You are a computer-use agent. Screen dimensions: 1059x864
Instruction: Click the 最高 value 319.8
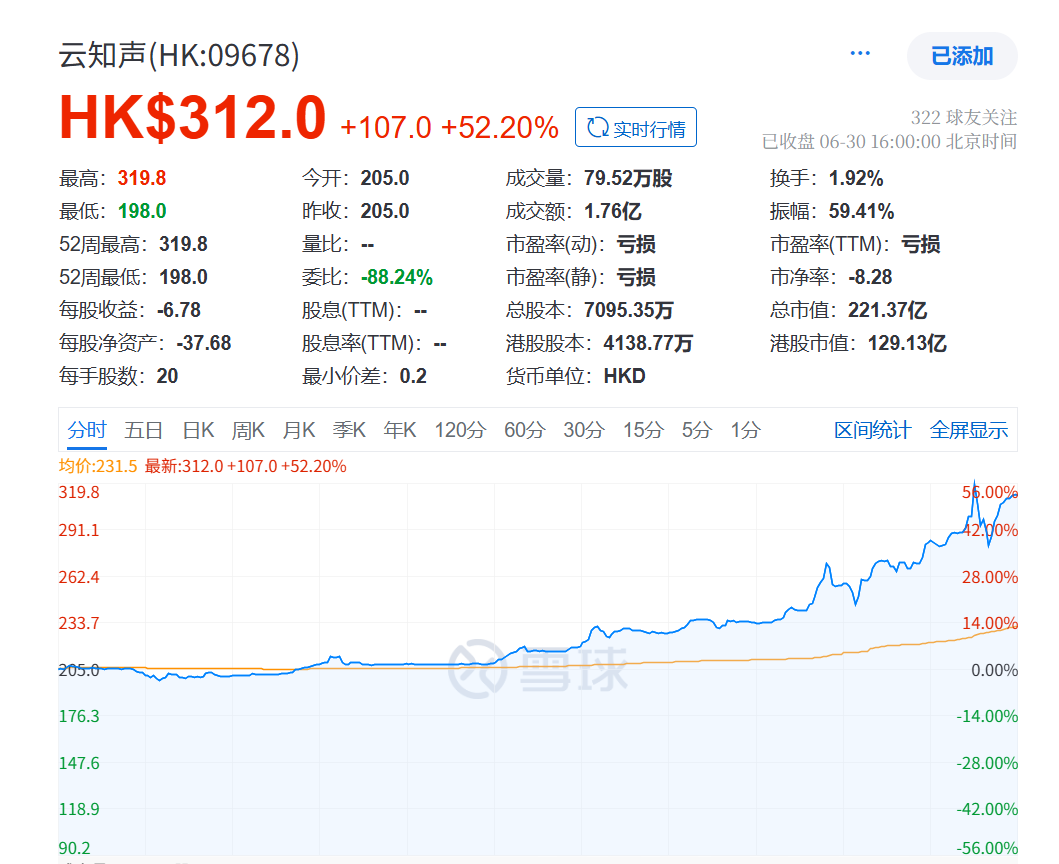pyautogui.click(x=142, y=178)
